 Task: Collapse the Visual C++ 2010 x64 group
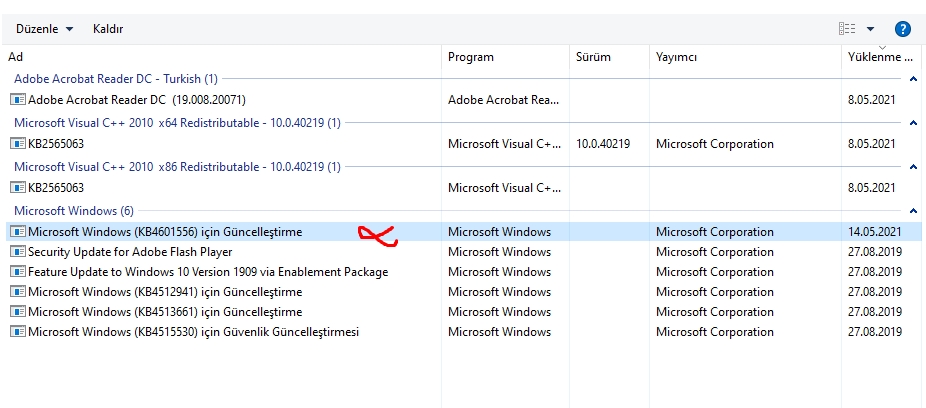pos(913,123)
